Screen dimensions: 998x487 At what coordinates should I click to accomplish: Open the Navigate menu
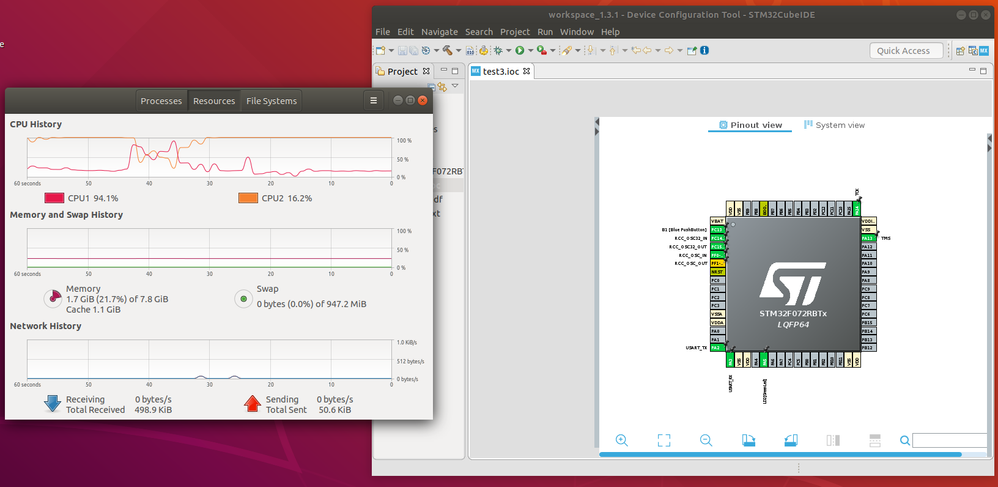coord(439,32)
